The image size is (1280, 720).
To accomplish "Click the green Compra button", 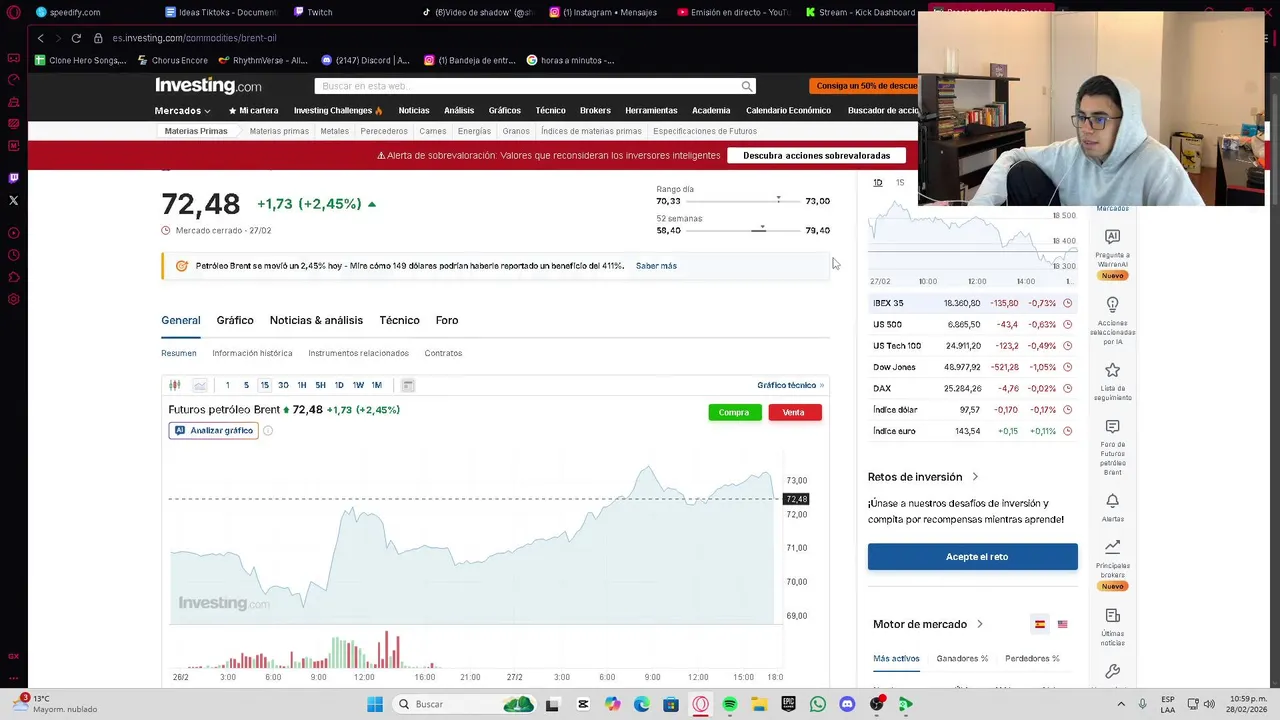I will [x=734, y=412].
